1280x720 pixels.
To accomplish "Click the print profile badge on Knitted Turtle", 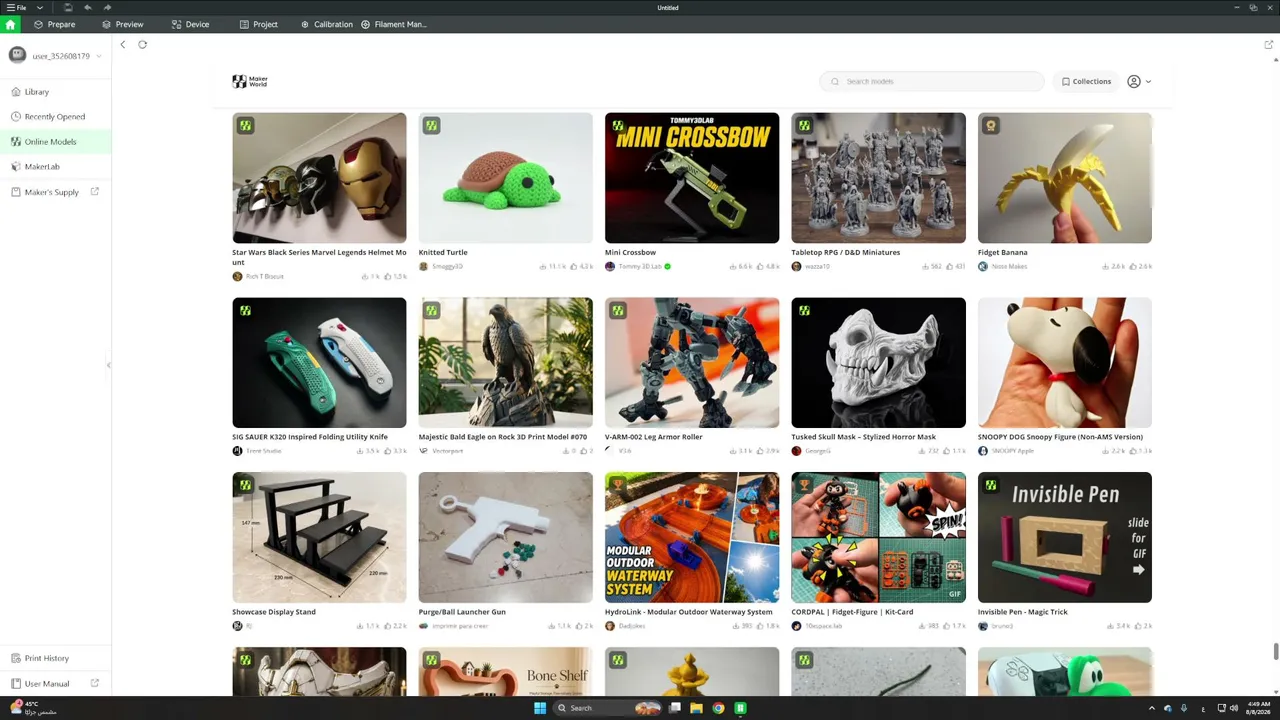I will click(431, 125).
